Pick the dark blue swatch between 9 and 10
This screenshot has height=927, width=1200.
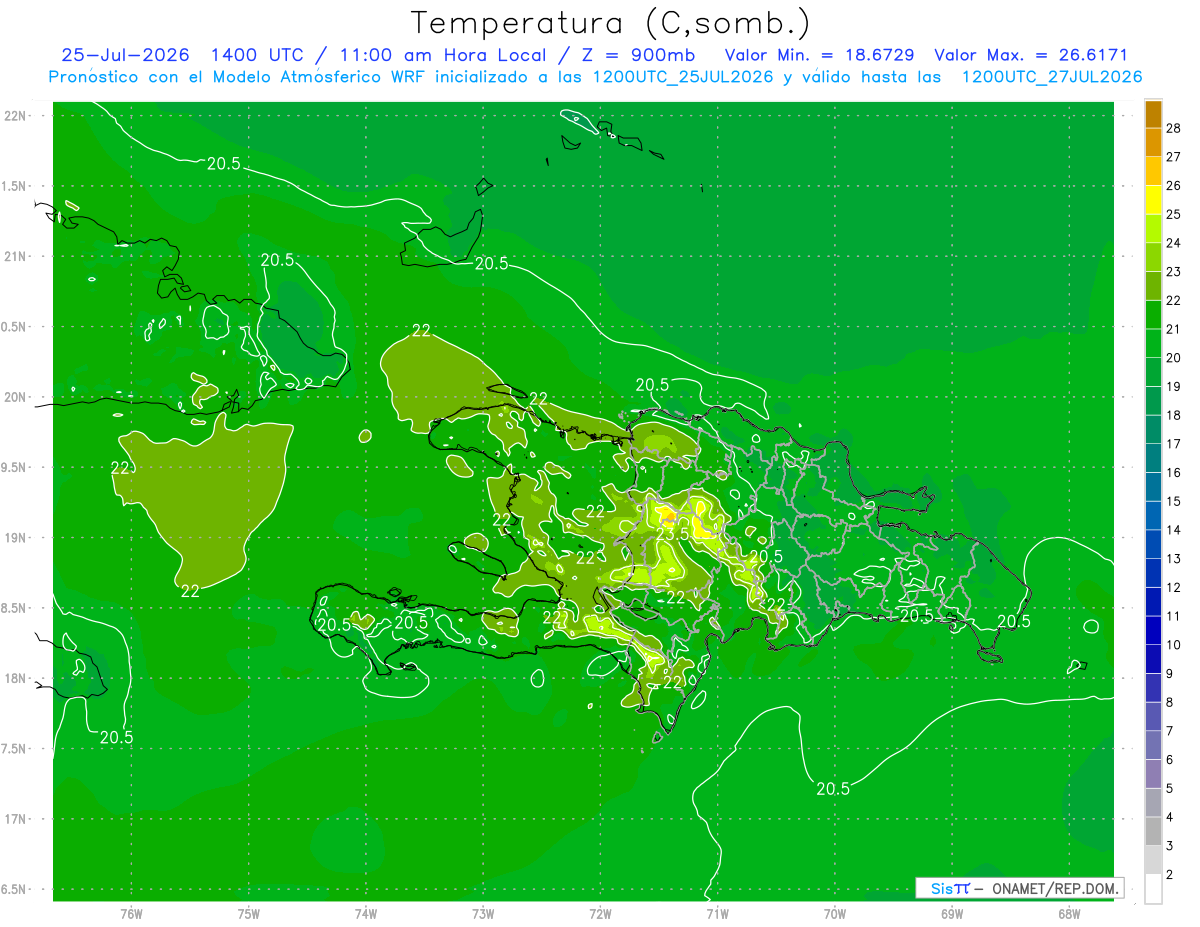[1153, 659]
